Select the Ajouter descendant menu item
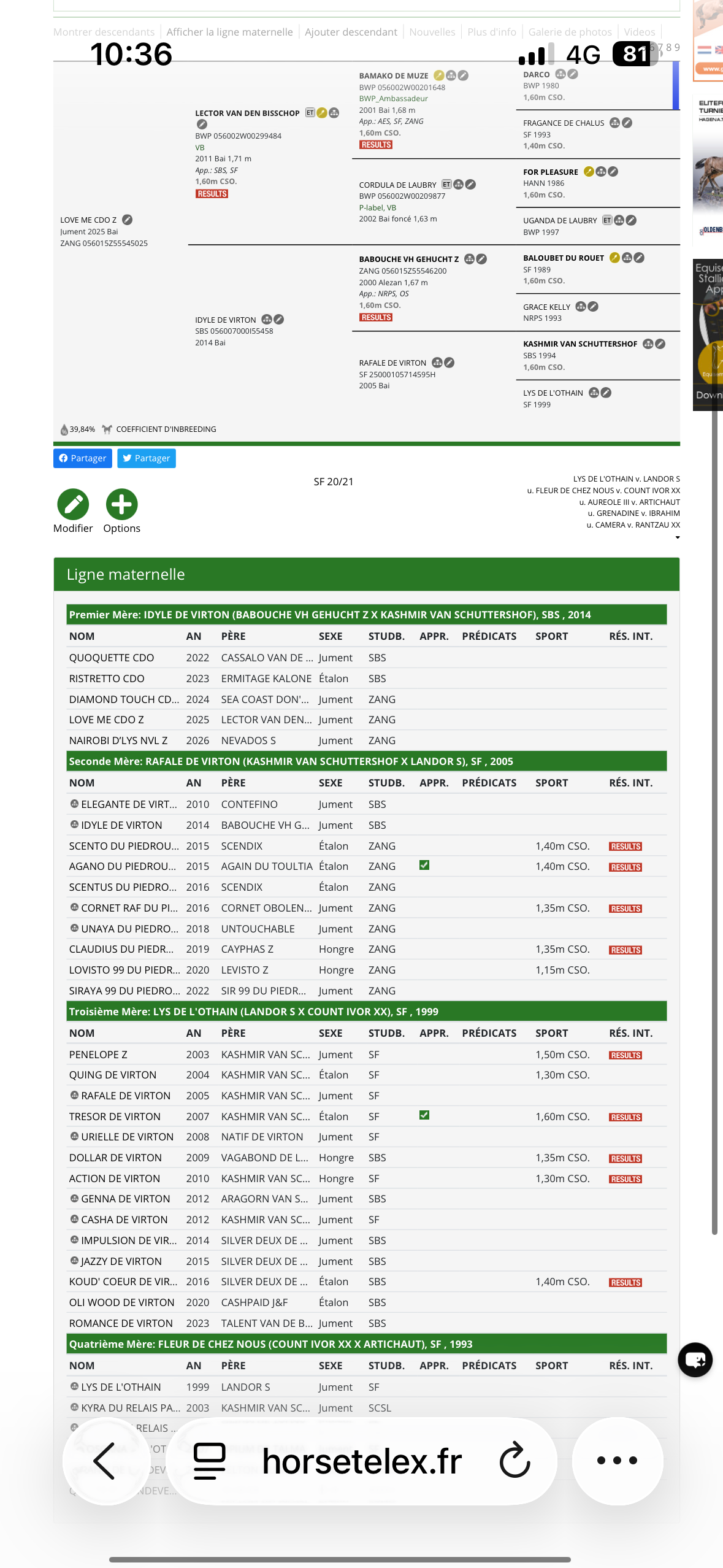The height and width of the screenshot is (1568, 723). [351, 32]
